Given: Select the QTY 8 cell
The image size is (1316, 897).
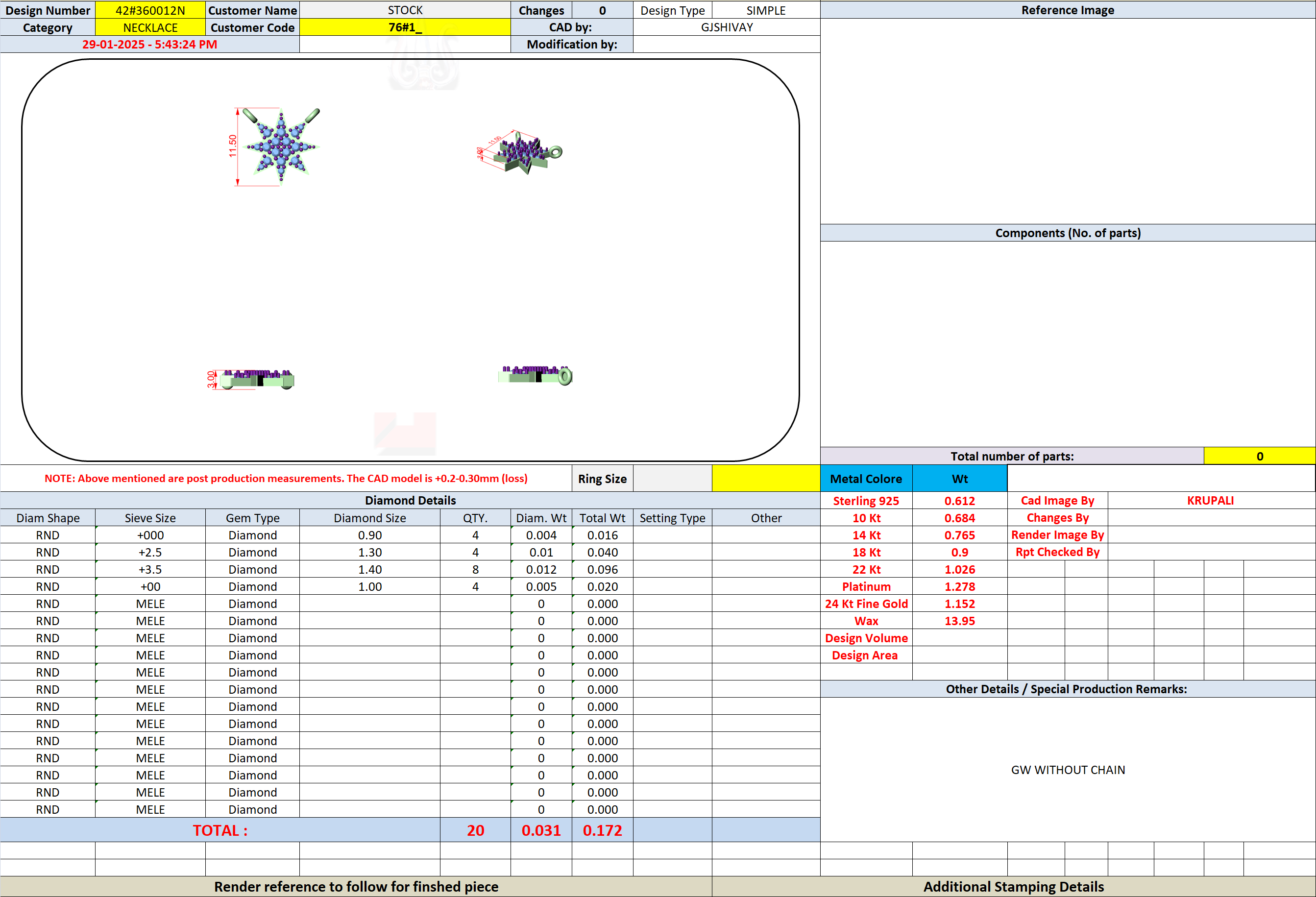Looking at the screenshot, I should click(475, 569).
